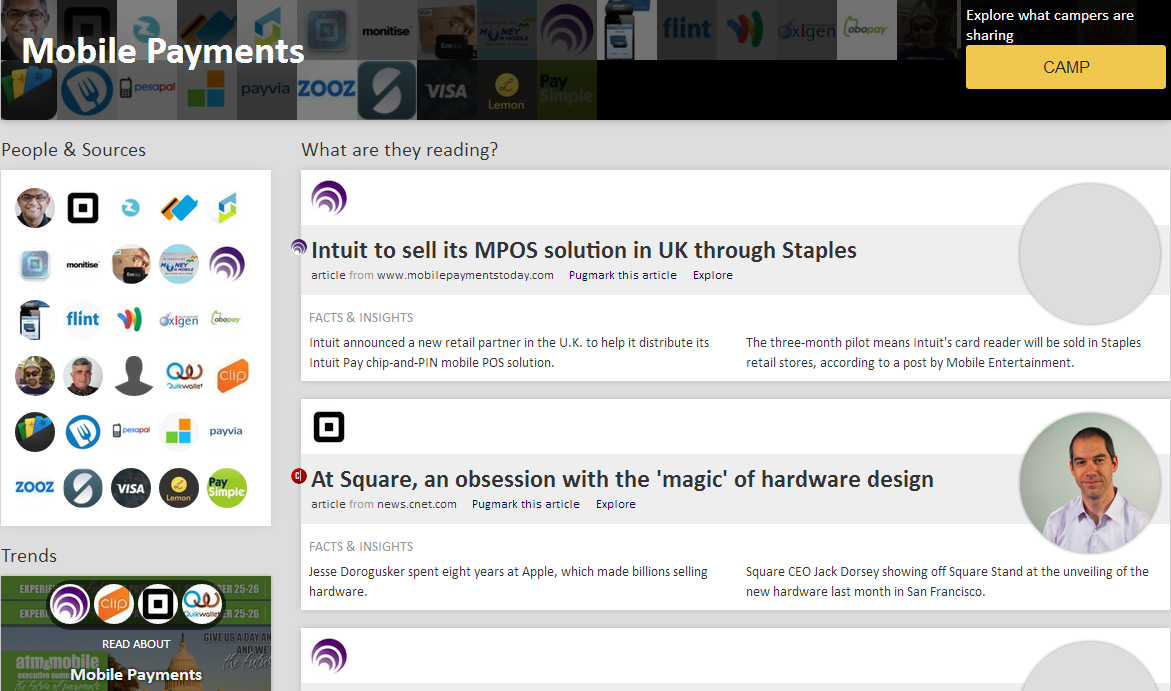Select the purple swirl icon in Trends card
Screen dimensions: 1171x691
click(69, 604)
